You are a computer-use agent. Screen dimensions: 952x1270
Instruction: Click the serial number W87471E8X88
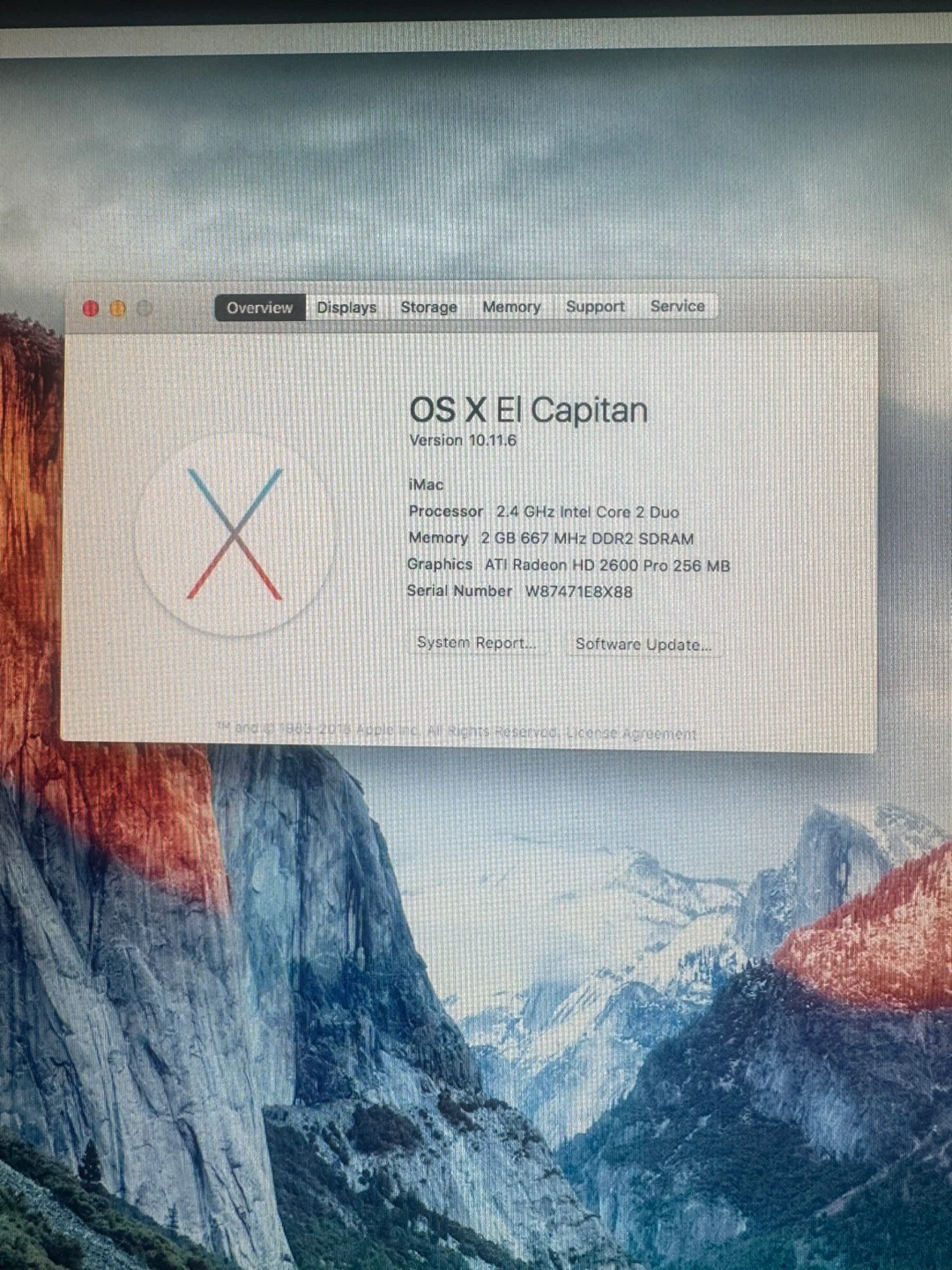(578, 592)
